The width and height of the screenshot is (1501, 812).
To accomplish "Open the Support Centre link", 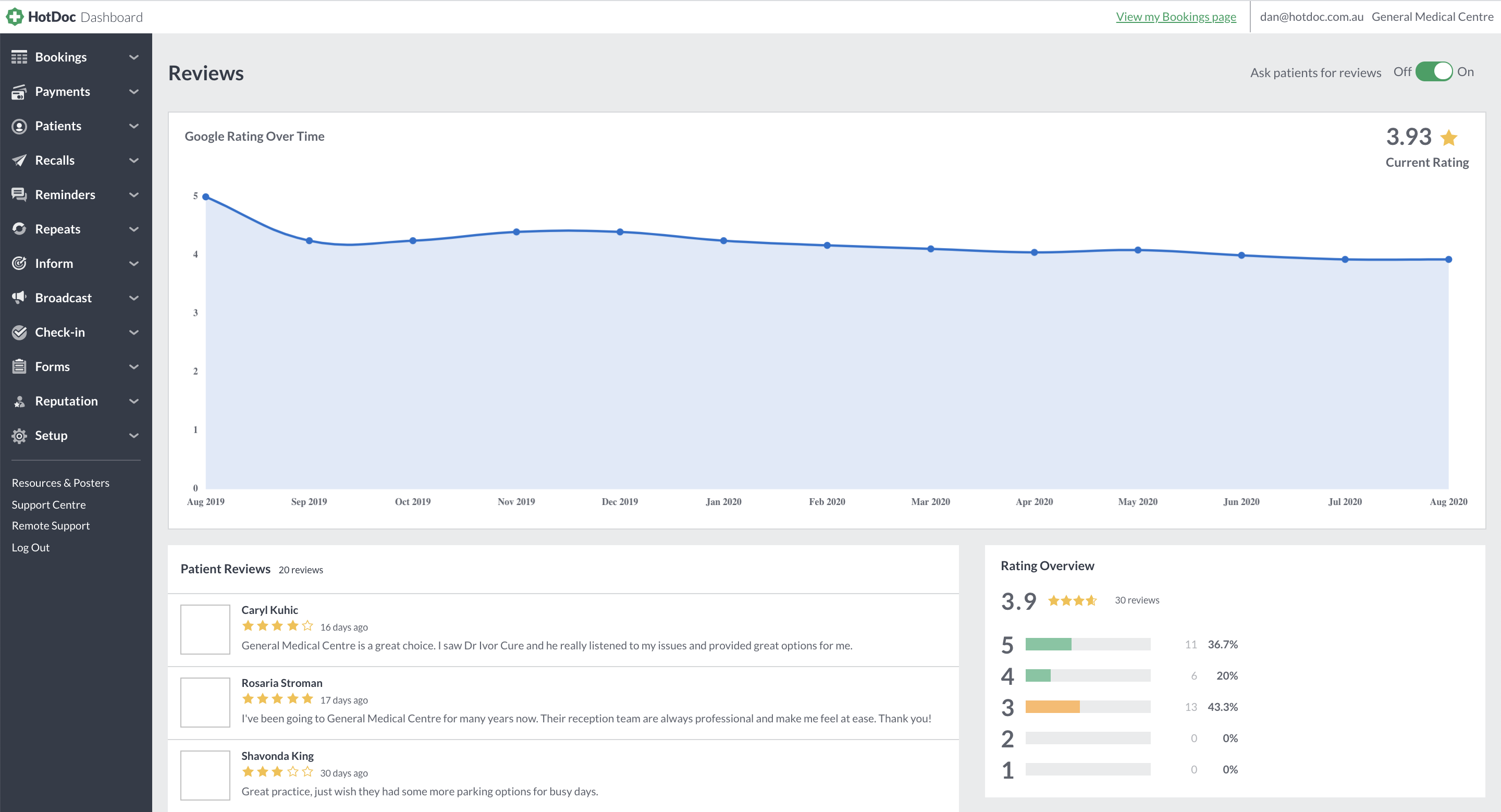I will [x=48, y=505].
